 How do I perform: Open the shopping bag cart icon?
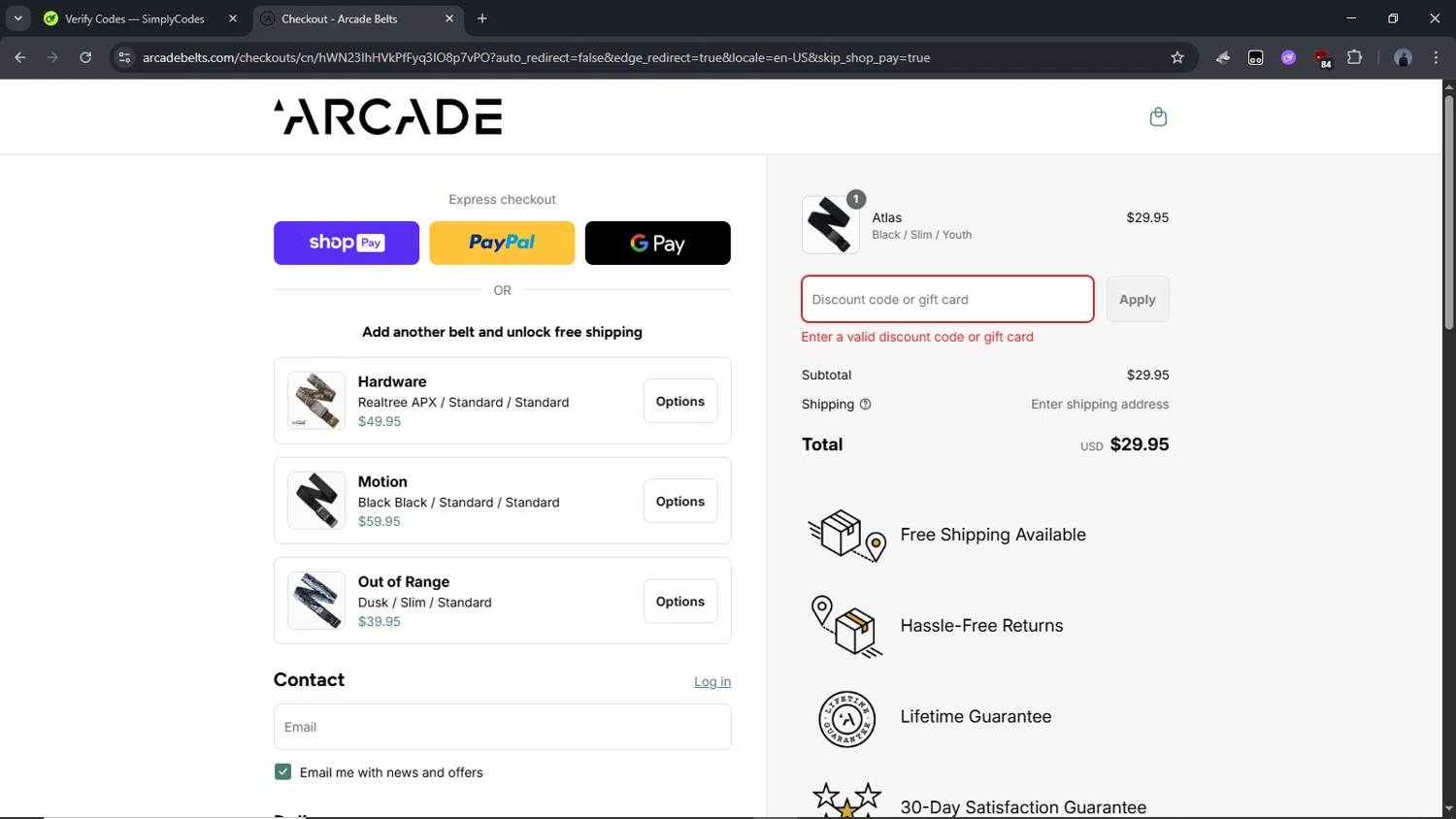coord(1158,116)
